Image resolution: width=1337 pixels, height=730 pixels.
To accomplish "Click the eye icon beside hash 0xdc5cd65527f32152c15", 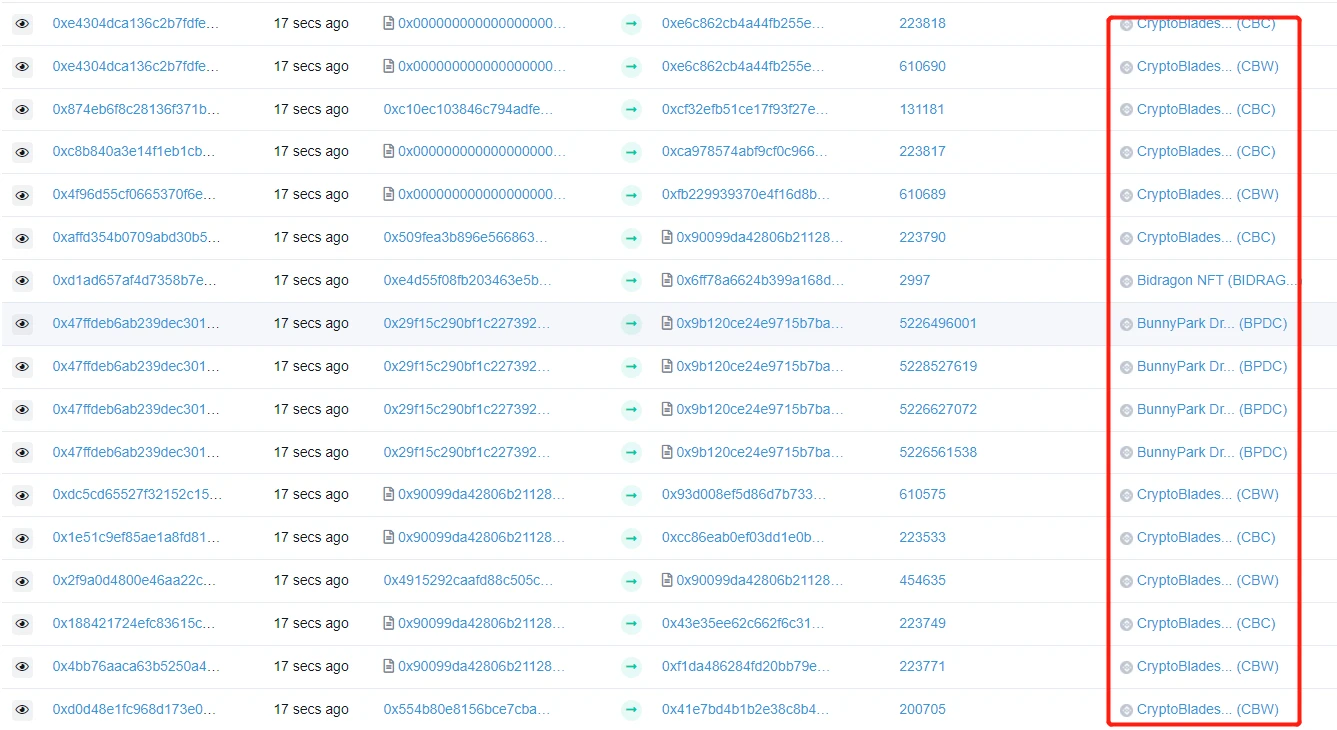I will (x=22, y=495).
